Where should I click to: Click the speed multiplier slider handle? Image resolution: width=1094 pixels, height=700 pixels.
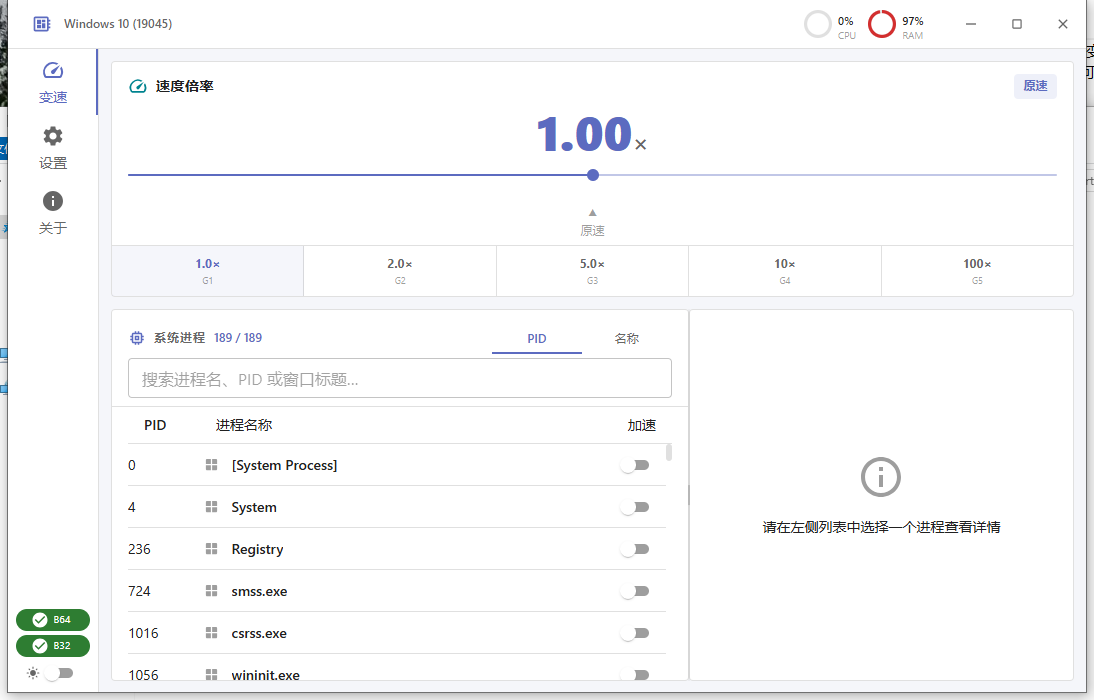click(x=592, y=175)
